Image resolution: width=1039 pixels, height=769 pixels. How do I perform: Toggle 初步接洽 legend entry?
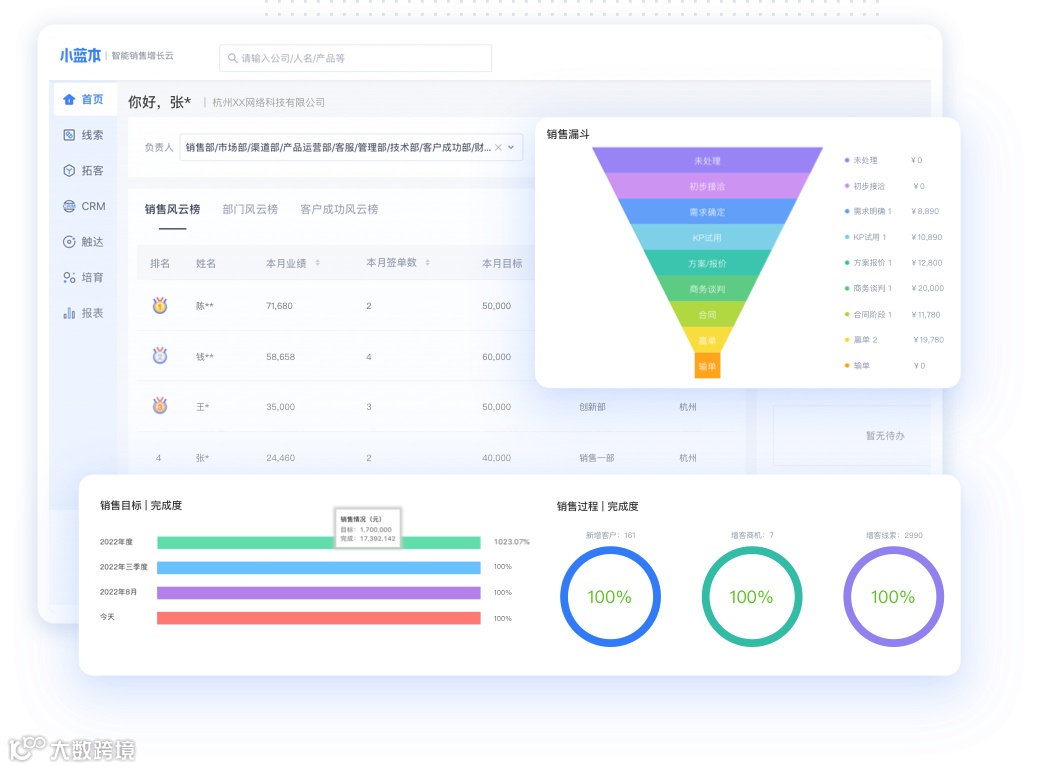[x=865, y=186]
